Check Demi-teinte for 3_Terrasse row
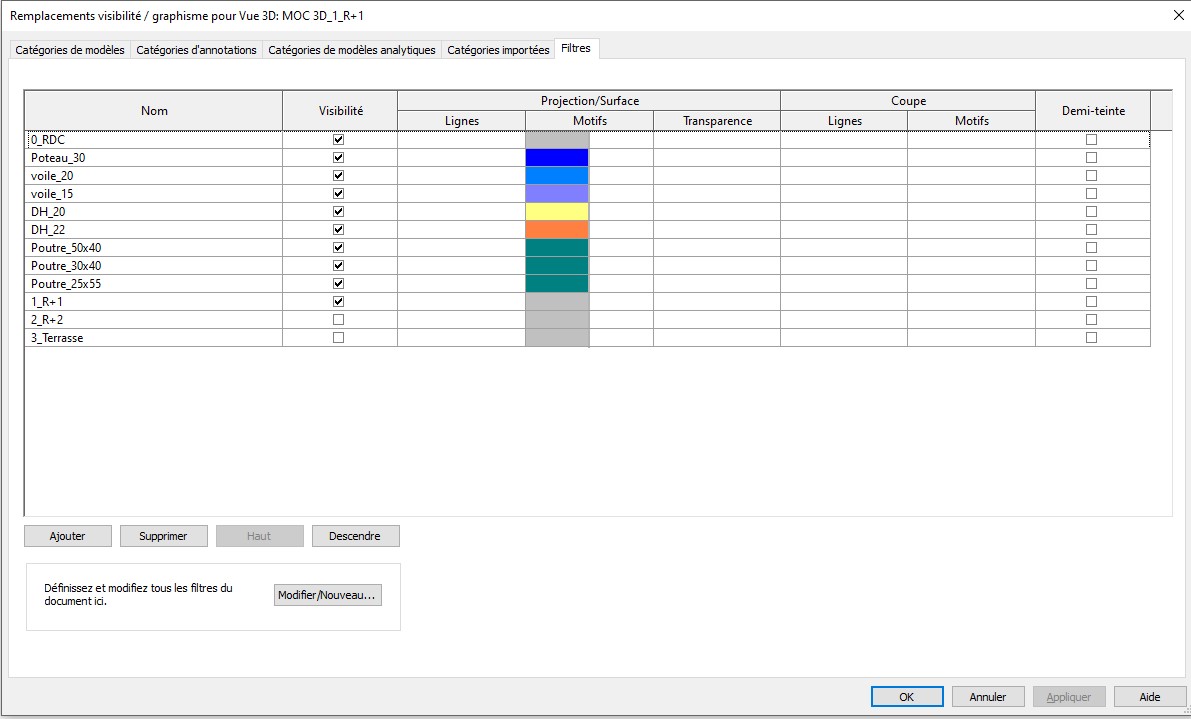Image resolution: width=1191 pixels, height=719 pixels. (1091, 338)
